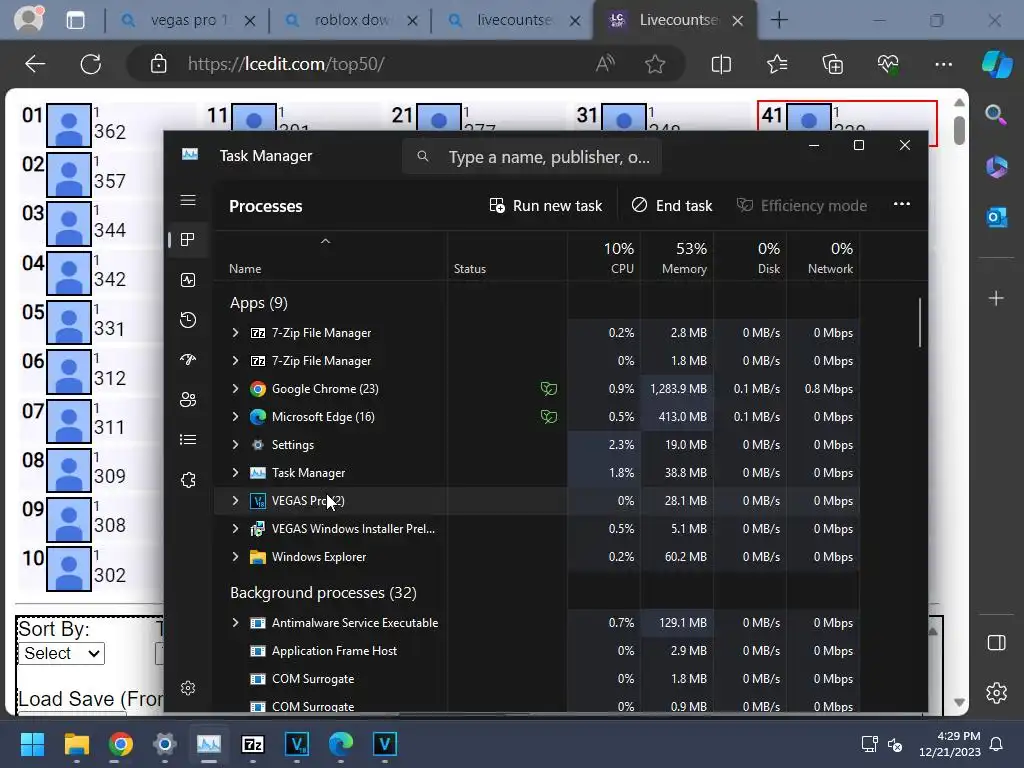The height and width of the screenshot is (768, 1024).
Task: Open App history page in sidebar
Action: (x=188, y=320)
